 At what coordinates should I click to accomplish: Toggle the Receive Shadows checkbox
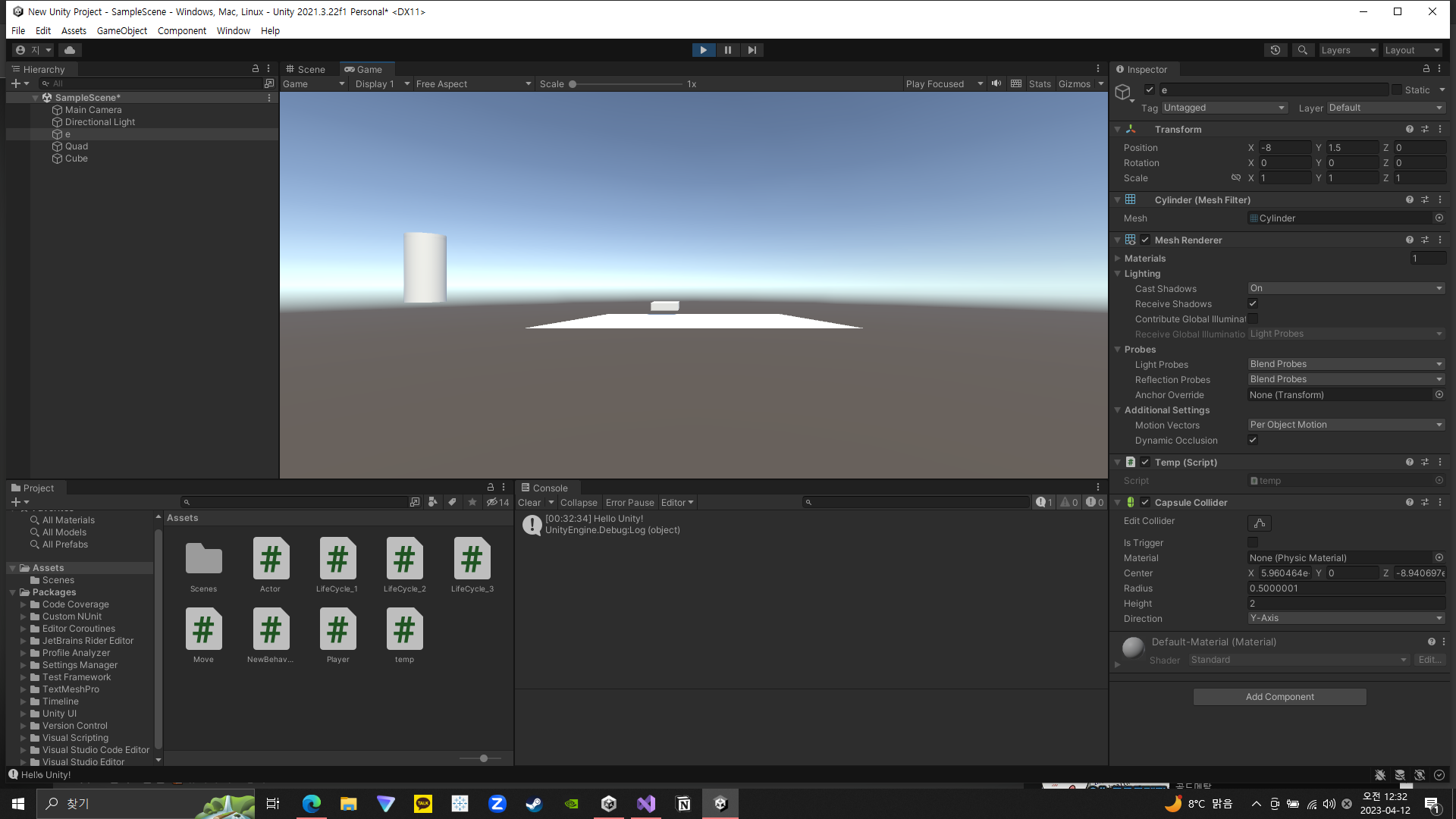1253,303
